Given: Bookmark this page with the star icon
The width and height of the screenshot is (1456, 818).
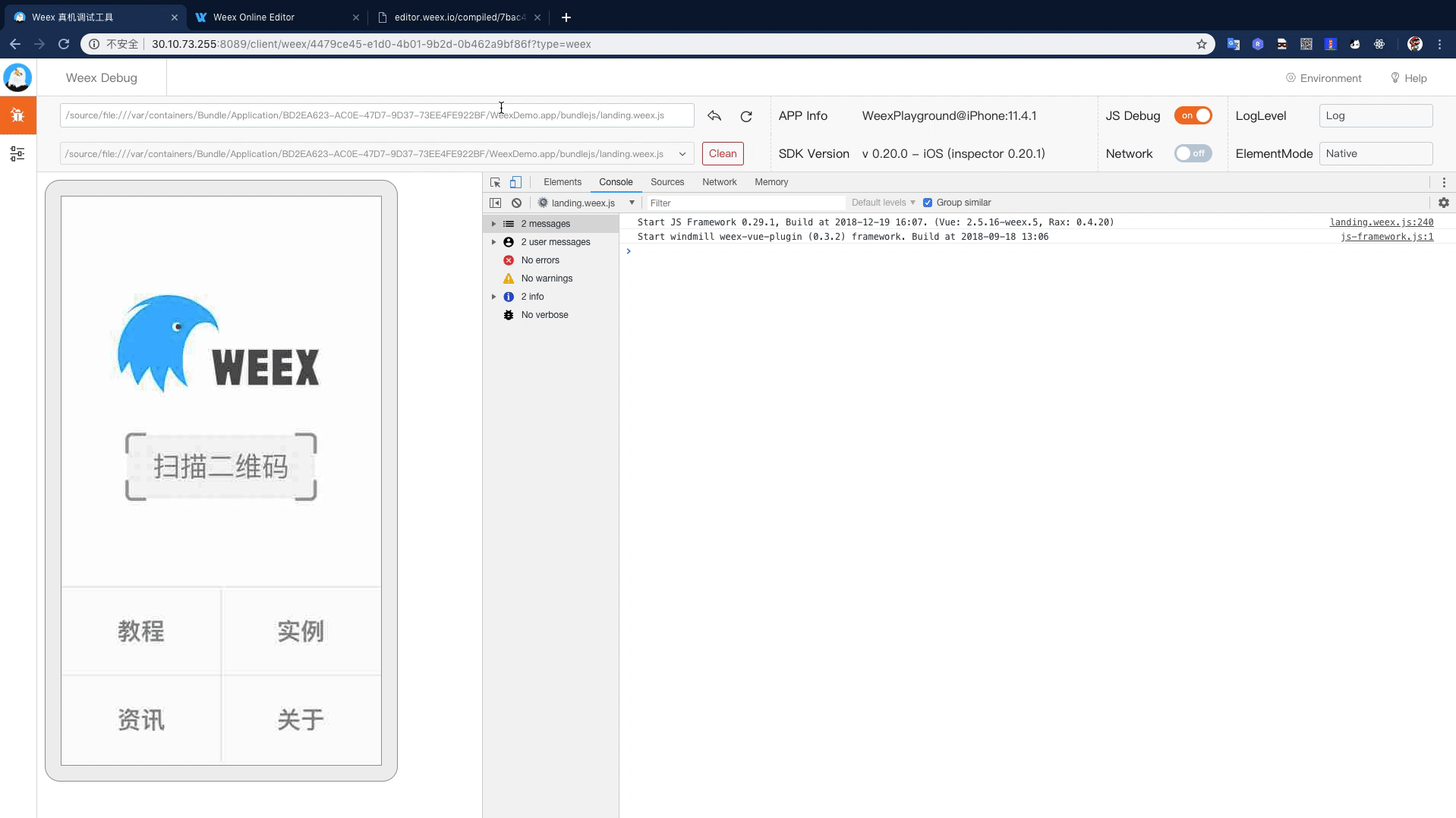Looking at the screenshot, I should 1202,44.
